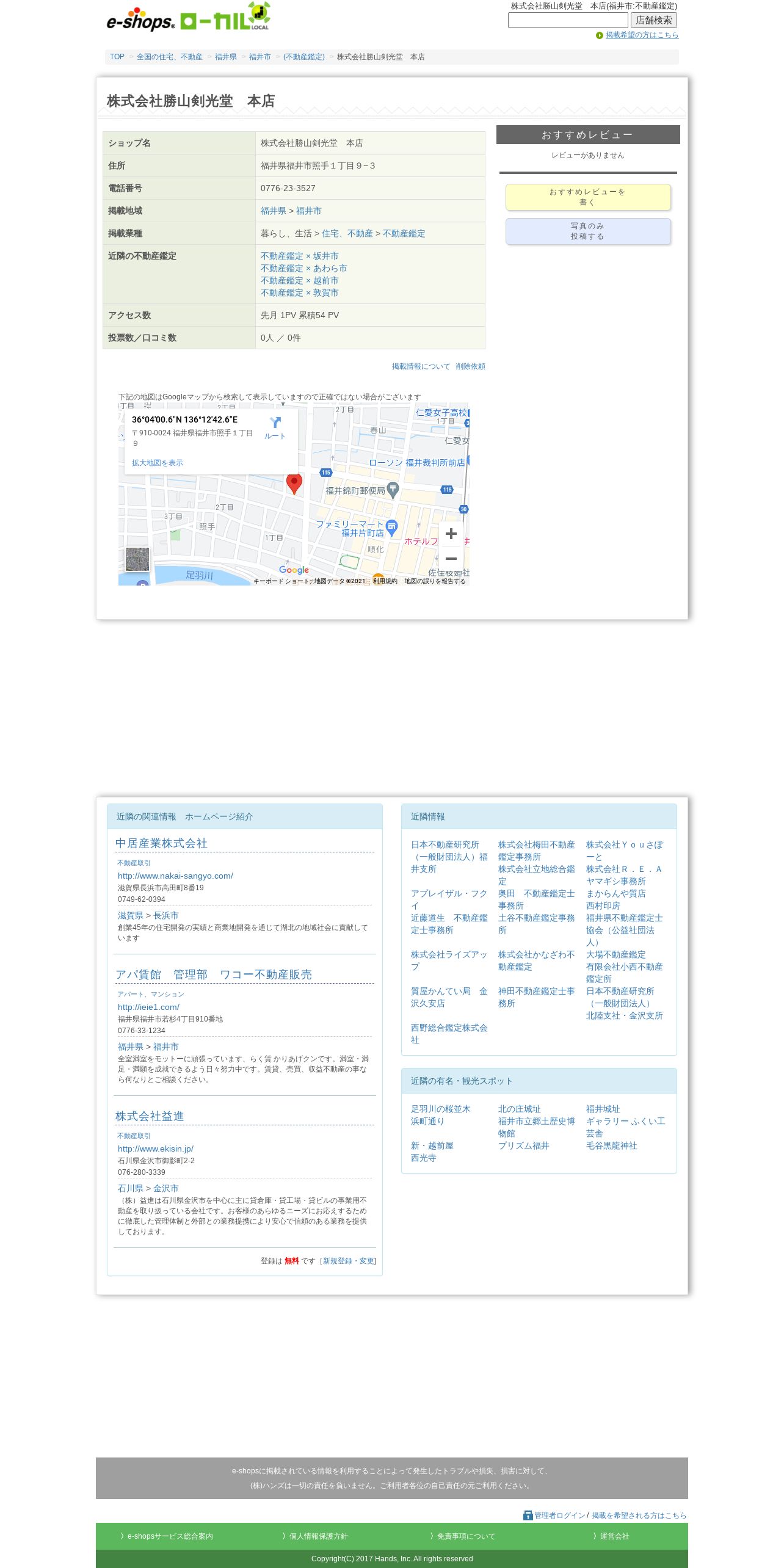The height and width of the screenshot is (1568, 784).
Task: Click 掲載を希望される方はこちら footer link
Action: point(639,1515)
